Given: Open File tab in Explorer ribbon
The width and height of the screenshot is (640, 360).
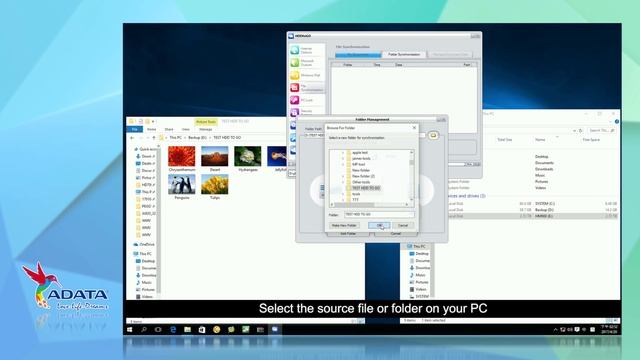Looking at the screenshot, I should pos(134,129).
